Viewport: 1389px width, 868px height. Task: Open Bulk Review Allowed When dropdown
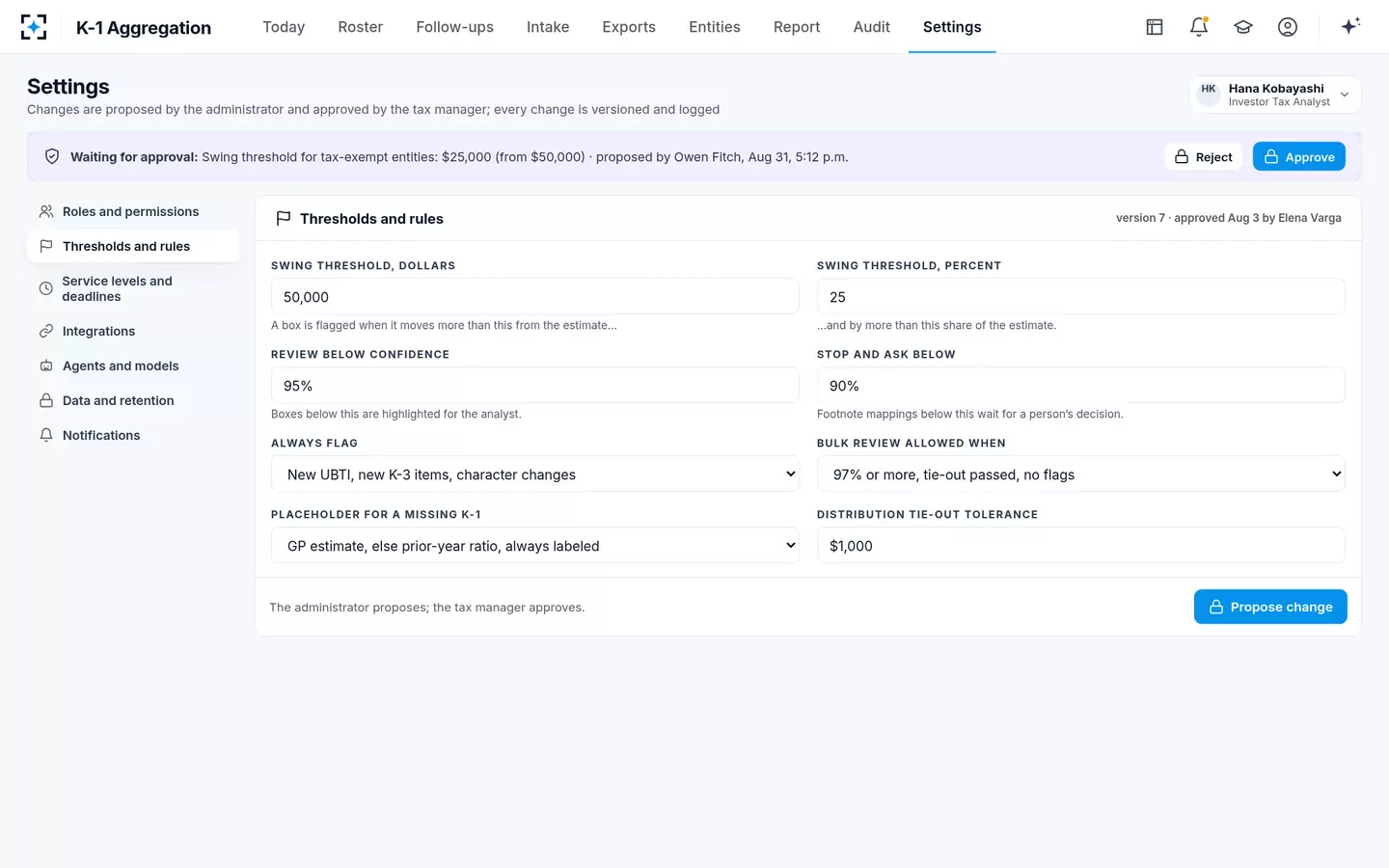coord(1081,475)
